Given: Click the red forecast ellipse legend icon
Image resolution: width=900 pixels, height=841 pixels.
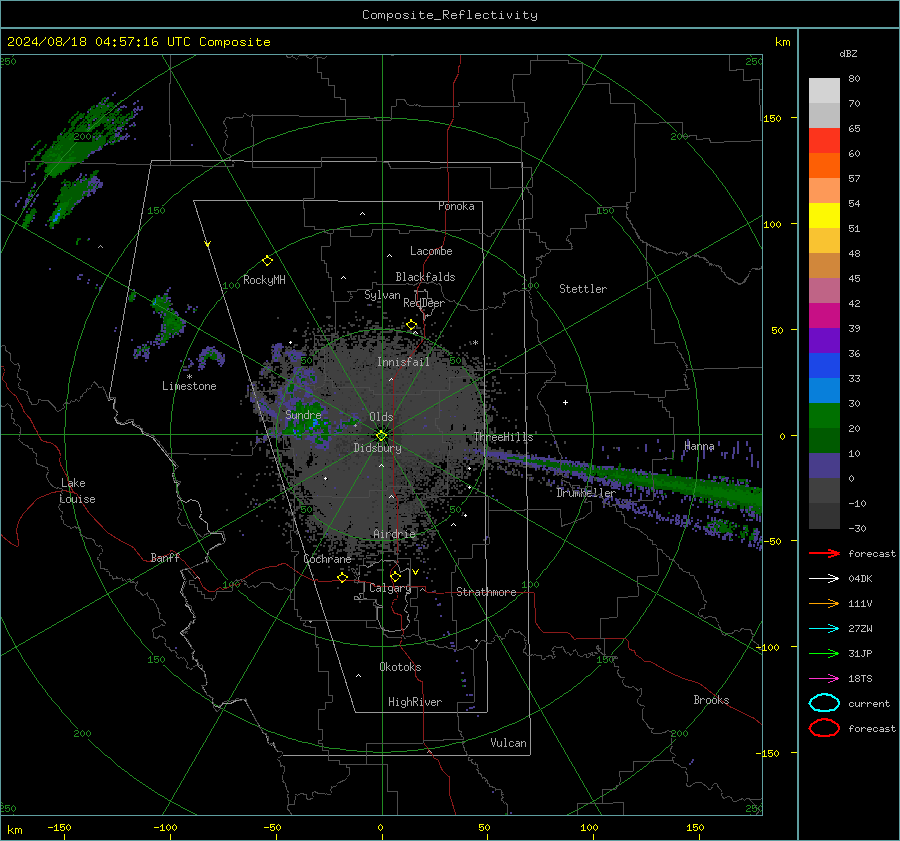Looking at the screenshot, I should (x=824, y=728).
